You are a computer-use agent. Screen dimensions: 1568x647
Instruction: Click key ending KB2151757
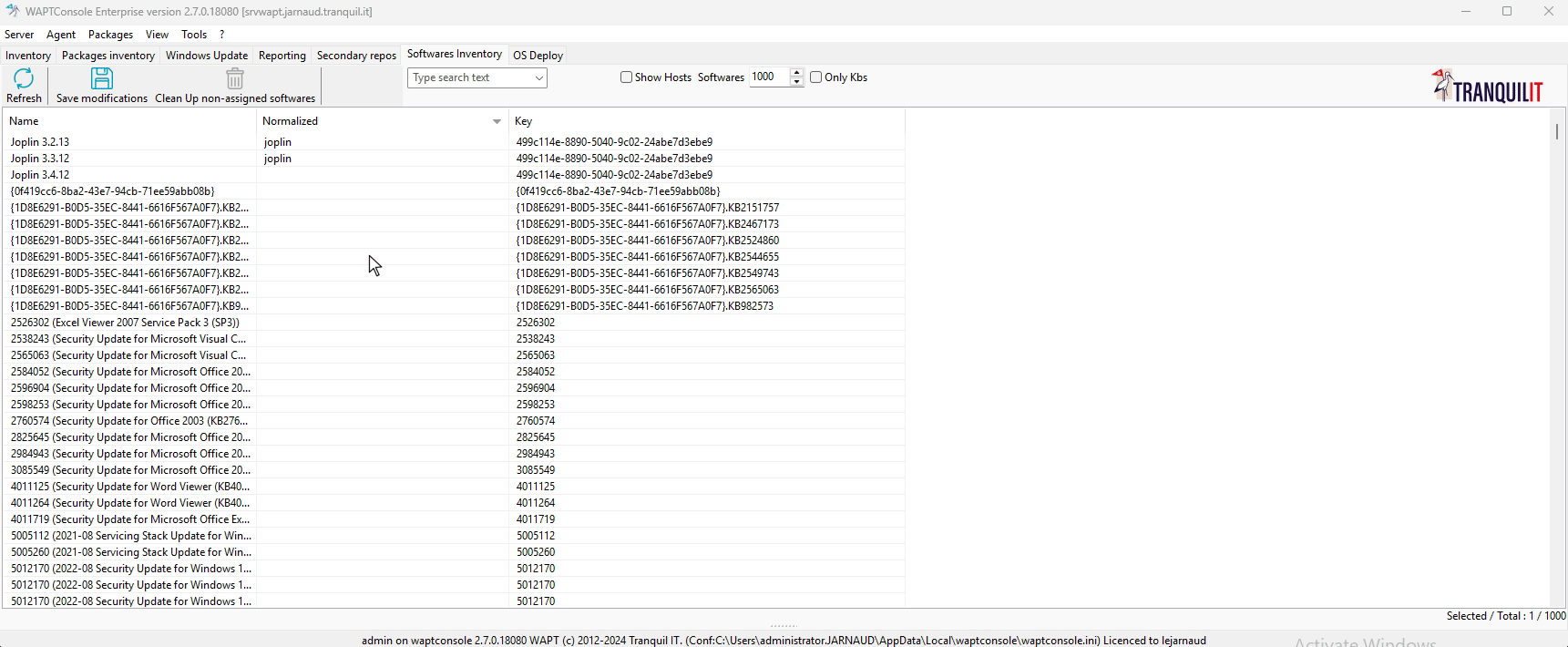pyautogui.click(x=648, y=208)
